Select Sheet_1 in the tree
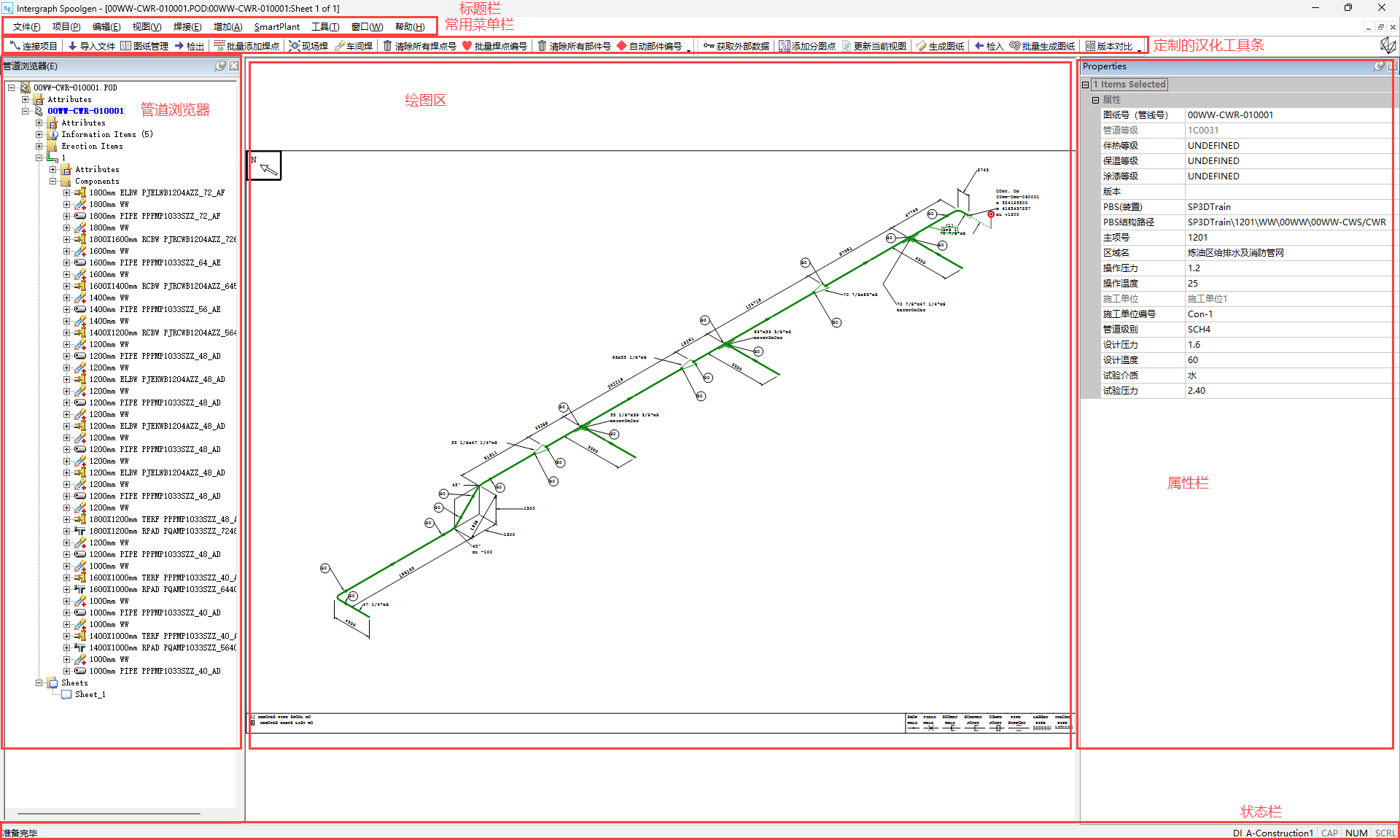 pos(90,694)
